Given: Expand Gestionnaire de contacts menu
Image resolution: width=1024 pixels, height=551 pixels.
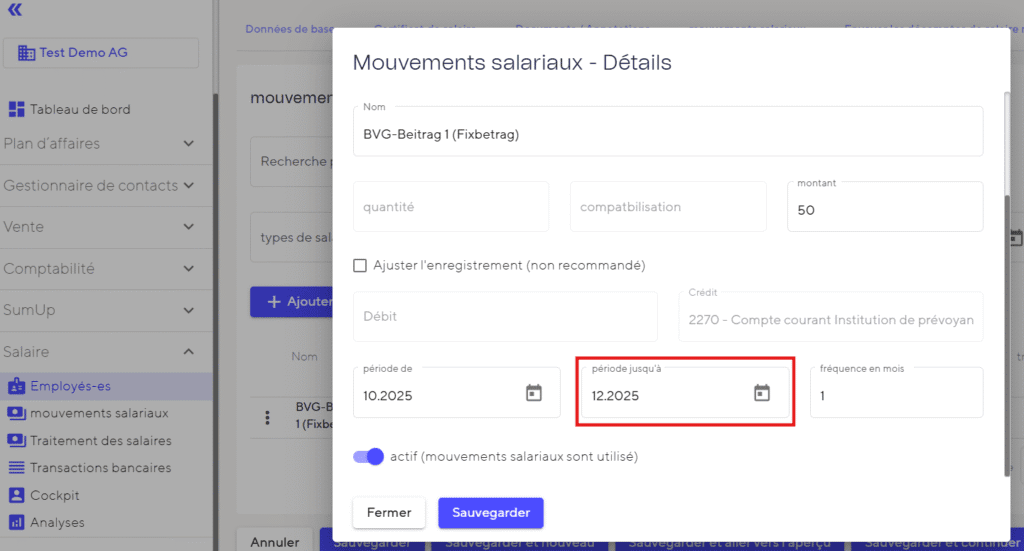Looking at the screenshot, I should pos(189,186).
